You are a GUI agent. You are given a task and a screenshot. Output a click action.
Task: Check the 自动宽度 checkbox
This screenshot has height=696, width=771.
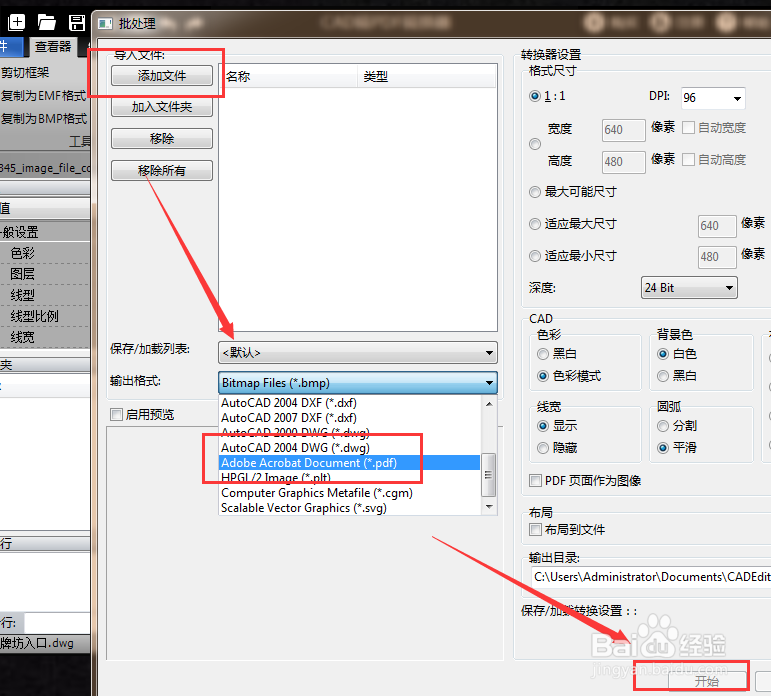point(688,128)
